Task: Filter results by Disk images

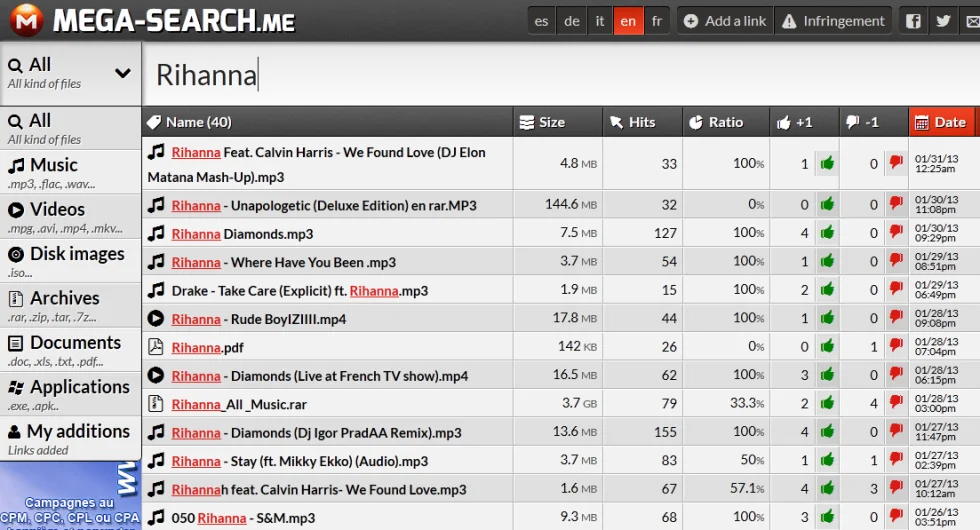Action: point(70,261)
